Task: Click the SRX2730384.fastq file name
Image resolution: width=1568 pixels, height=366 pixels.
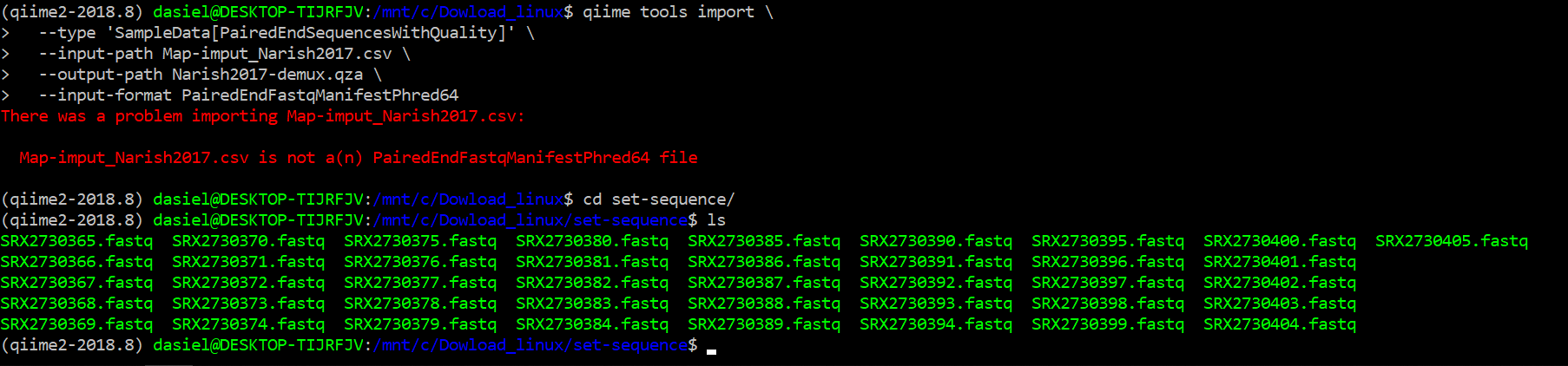Action: 592,324
